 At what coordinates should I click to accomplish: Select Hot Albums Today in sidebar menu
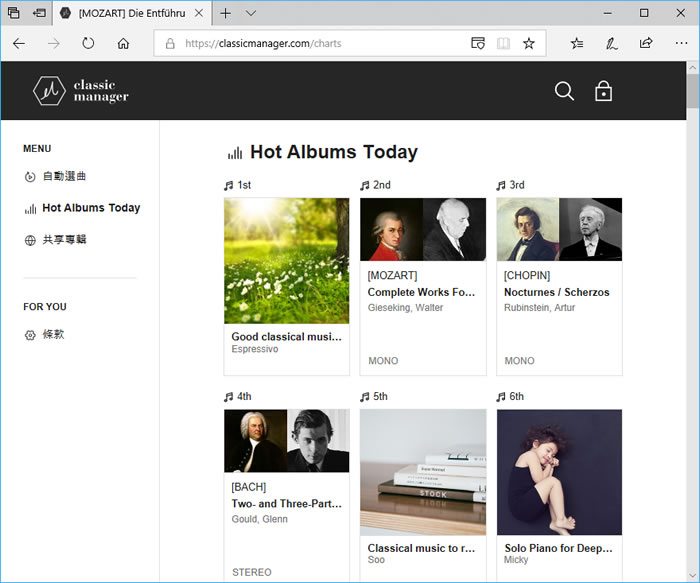pos(90,208)
